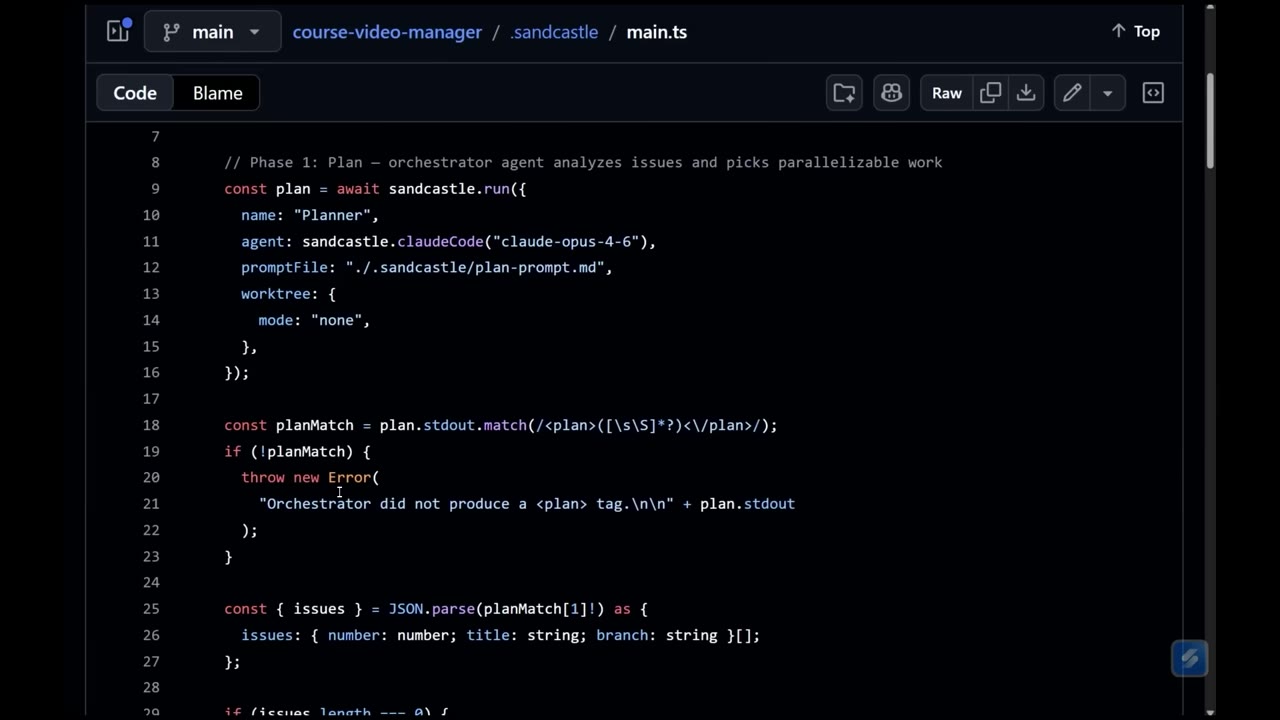Click the Error constructor on line 20
The height and width of the screenshot is (720, 1280).
pyautogui.click(x=349, y=477)
